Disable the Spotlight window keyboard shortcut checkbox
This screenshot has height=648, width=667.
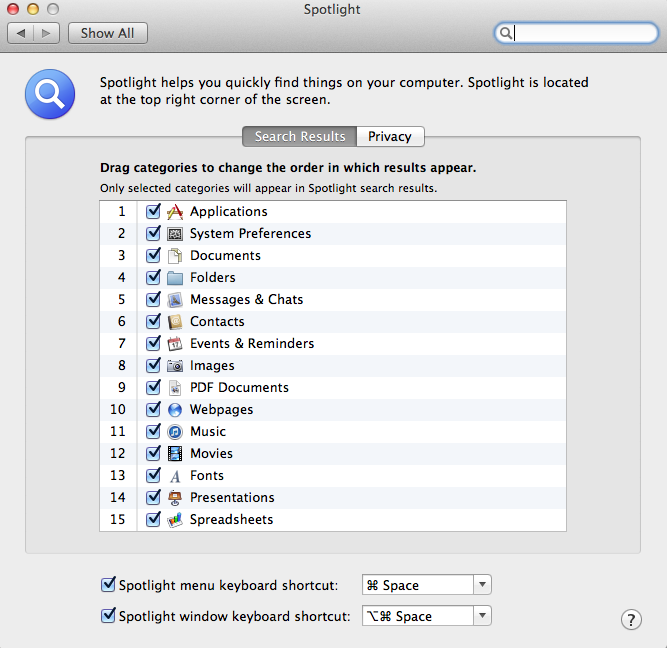click(x=108, y=616)
